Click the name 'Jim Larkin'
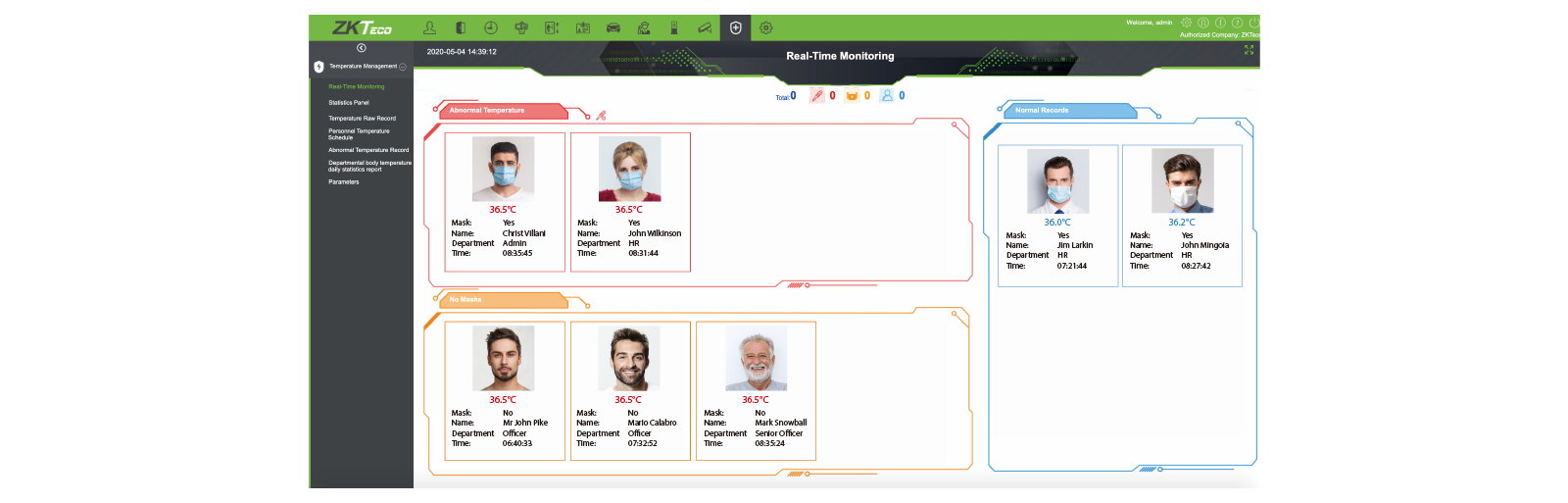 [1075, 245]
